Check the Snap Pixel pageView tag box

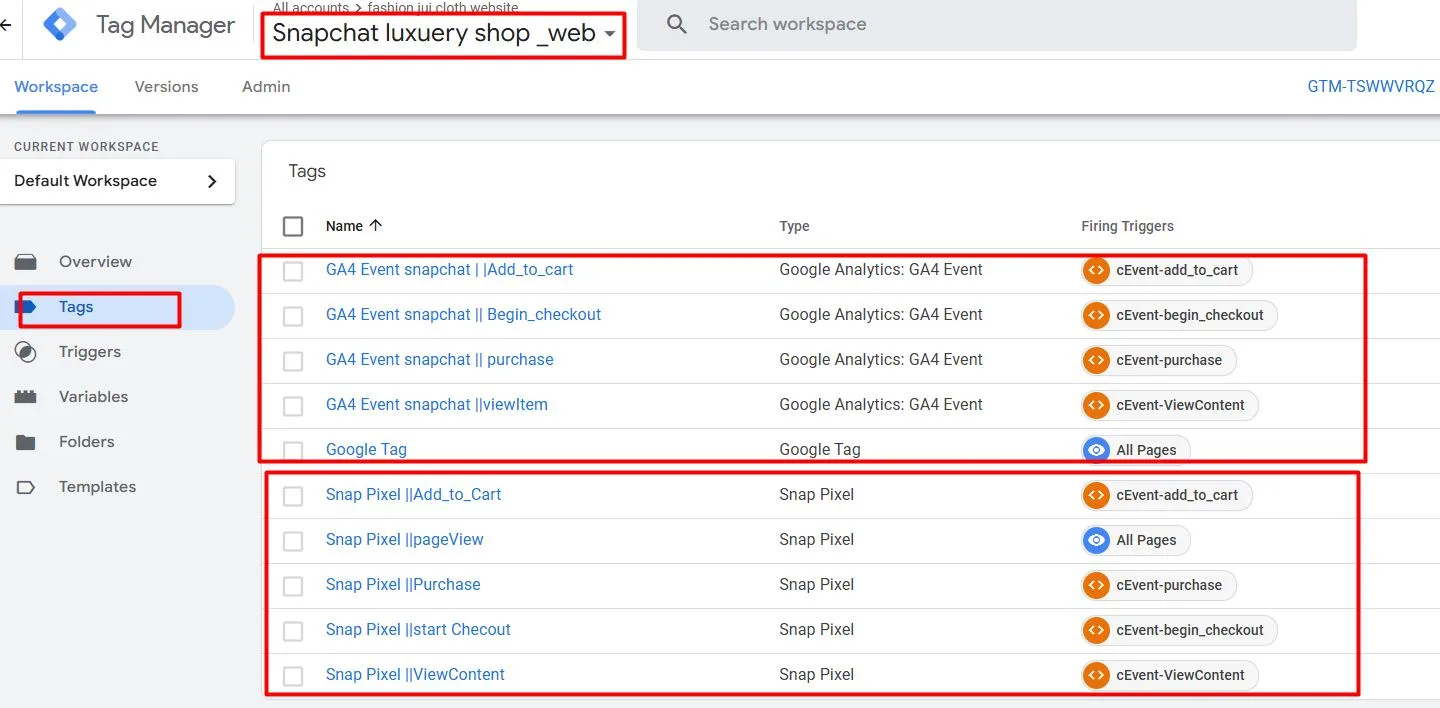point(293,541)
